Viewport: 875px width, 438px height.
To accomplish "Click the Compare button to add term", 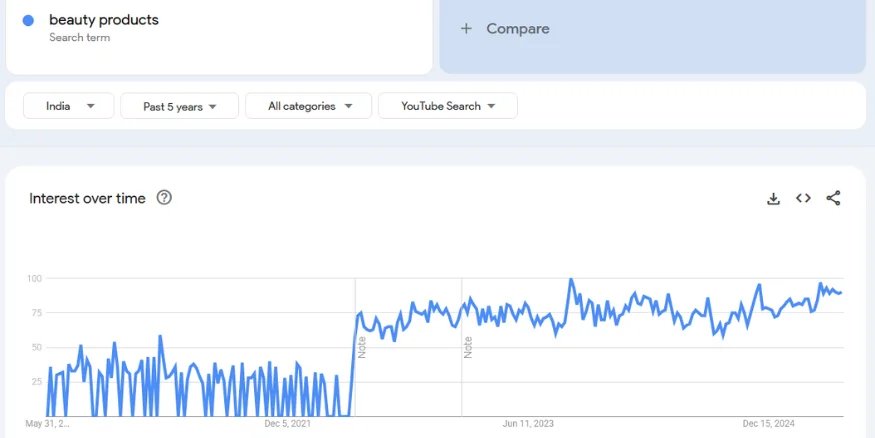I will coord(505,29).
